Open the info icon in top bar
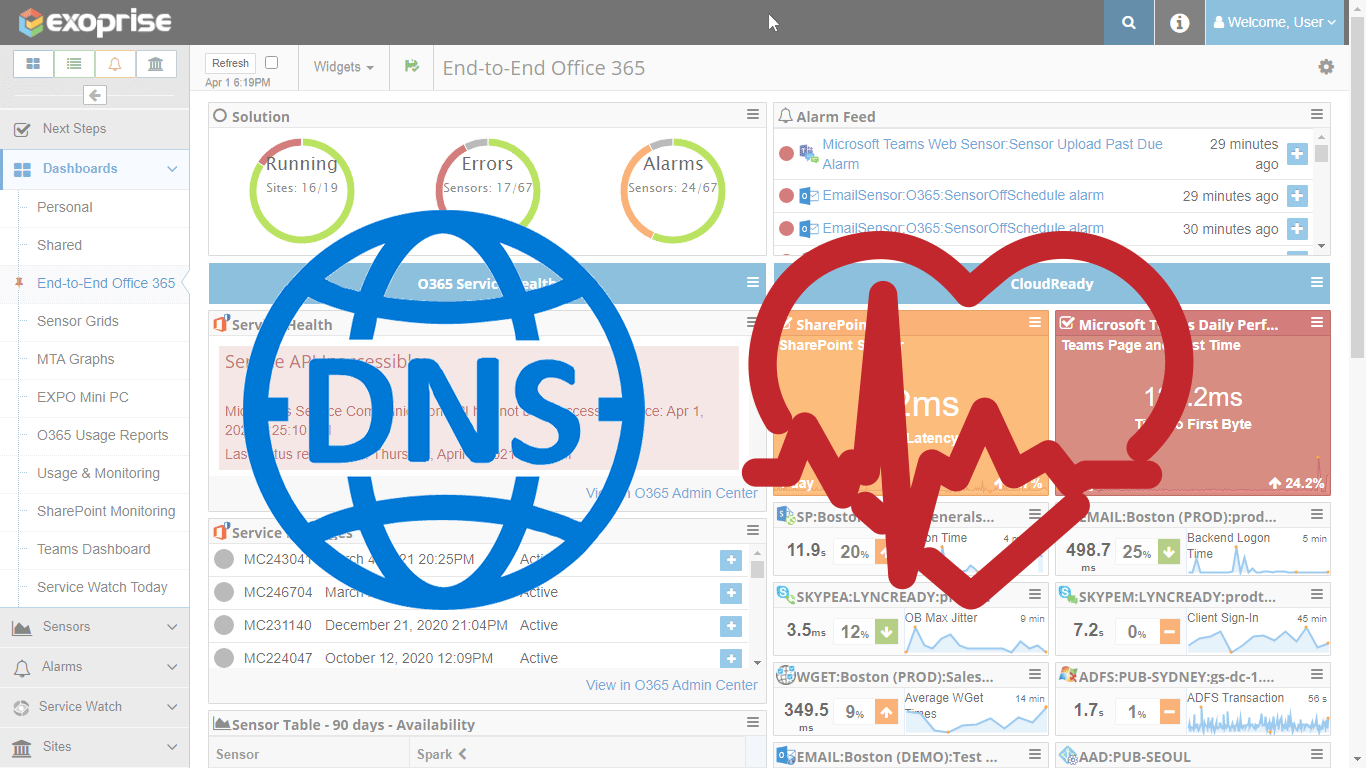 1179,22
